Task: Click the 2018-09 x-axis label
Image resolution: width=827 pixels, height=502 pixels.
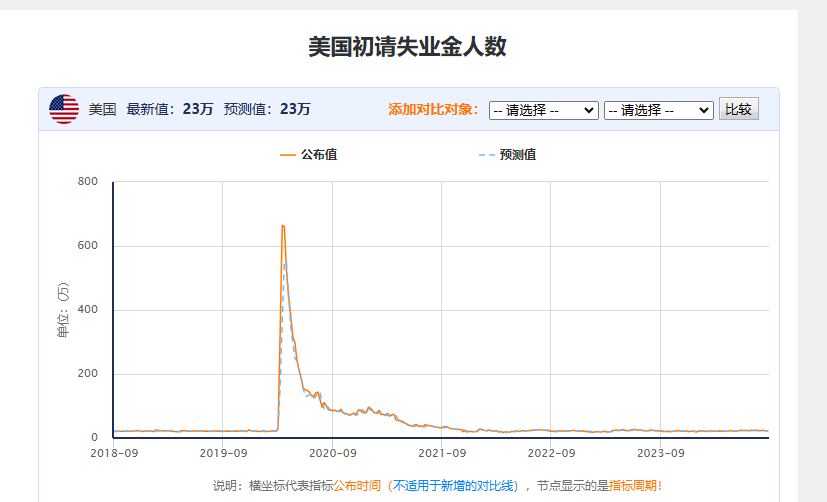Action: click(x=113, y=453)
